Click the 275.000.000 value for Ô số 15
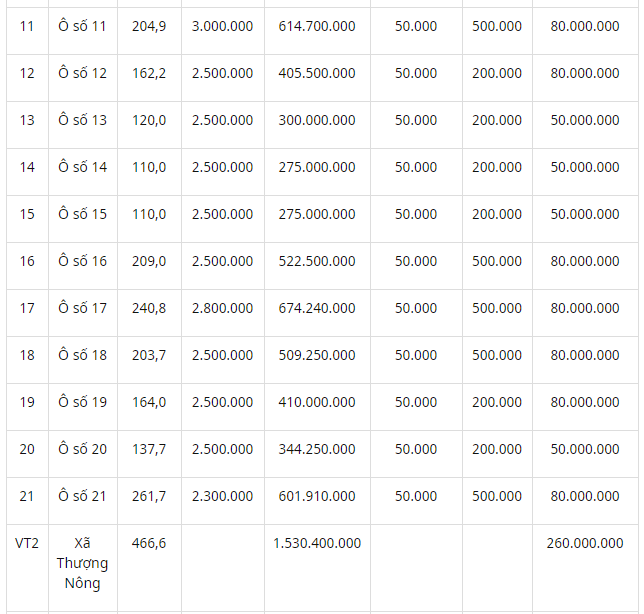Image resolution: width=644 pixels, height=614 pixels. tap(317, 214)
